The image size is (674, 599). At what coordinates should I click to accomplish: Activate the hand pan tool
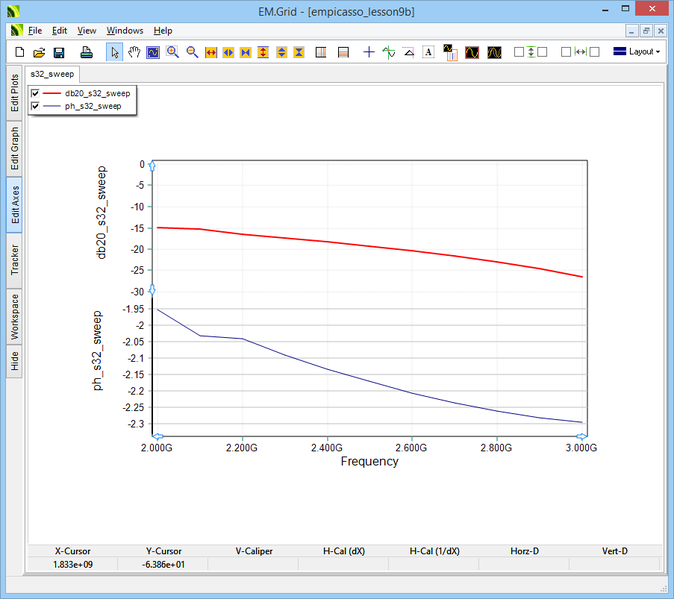tap(133, 51)
